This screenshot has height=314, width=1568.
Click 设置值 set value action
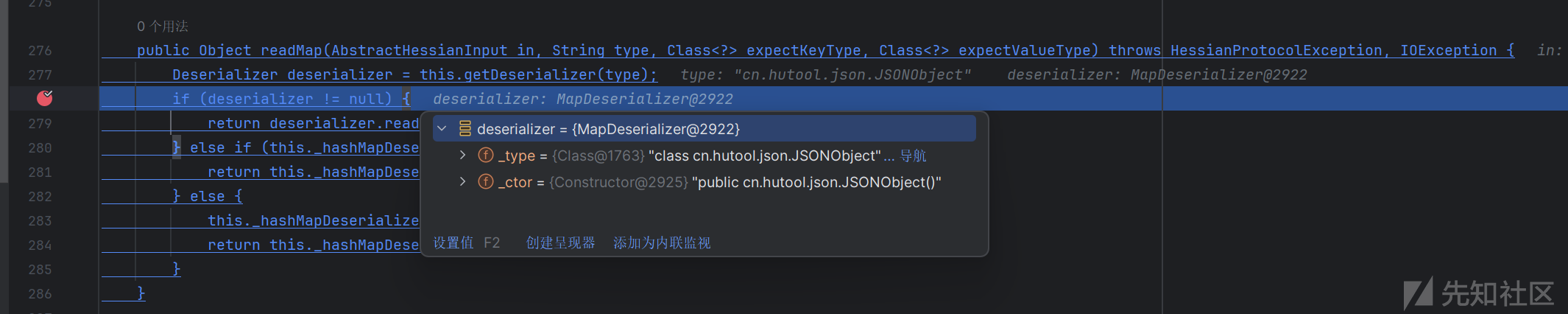(453, 243)
